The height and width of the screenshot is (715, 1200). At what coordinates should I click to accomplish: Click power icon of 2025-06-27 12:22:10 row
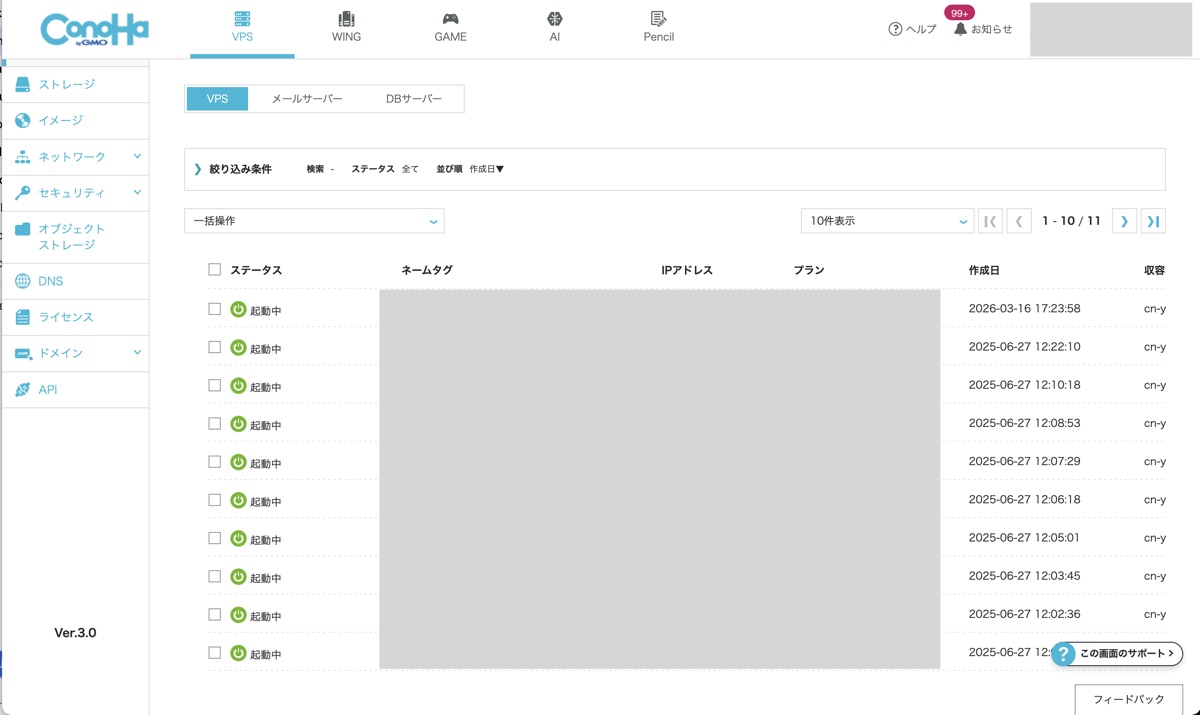point(238,348)
